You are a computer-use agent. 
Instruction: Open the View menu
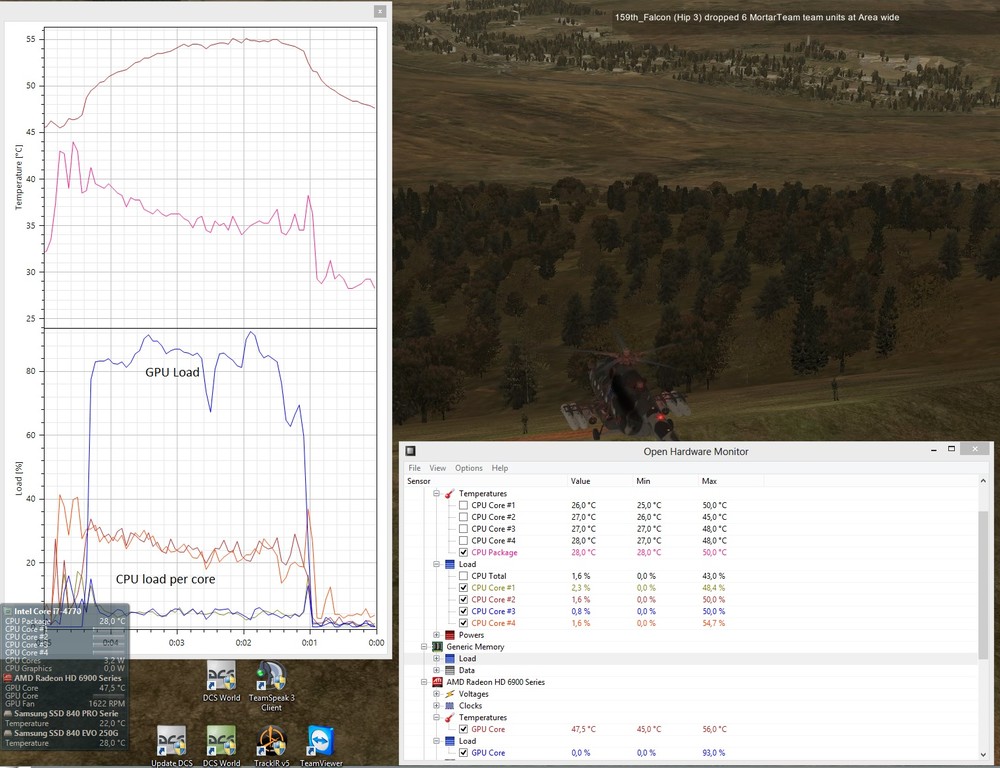point(438,468)
